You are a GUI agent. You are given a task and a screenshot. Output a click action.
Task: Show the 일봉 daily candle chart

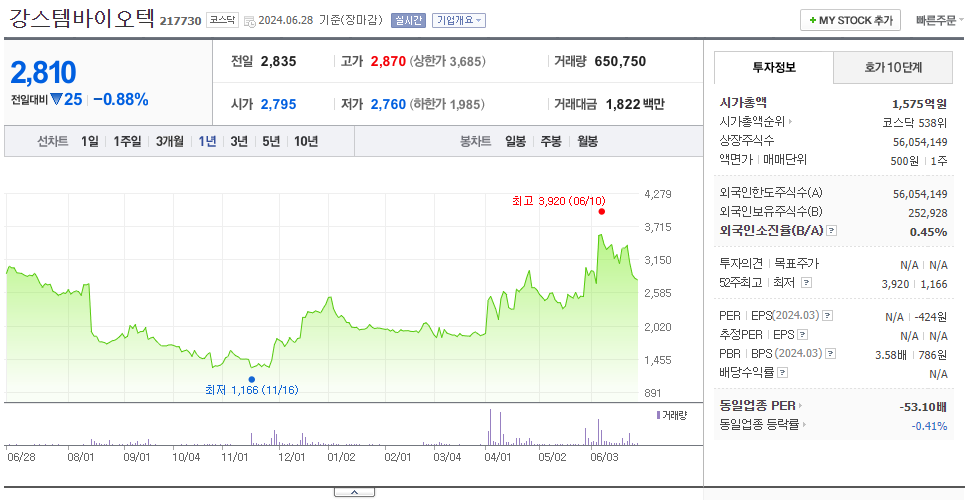(515, 141)
